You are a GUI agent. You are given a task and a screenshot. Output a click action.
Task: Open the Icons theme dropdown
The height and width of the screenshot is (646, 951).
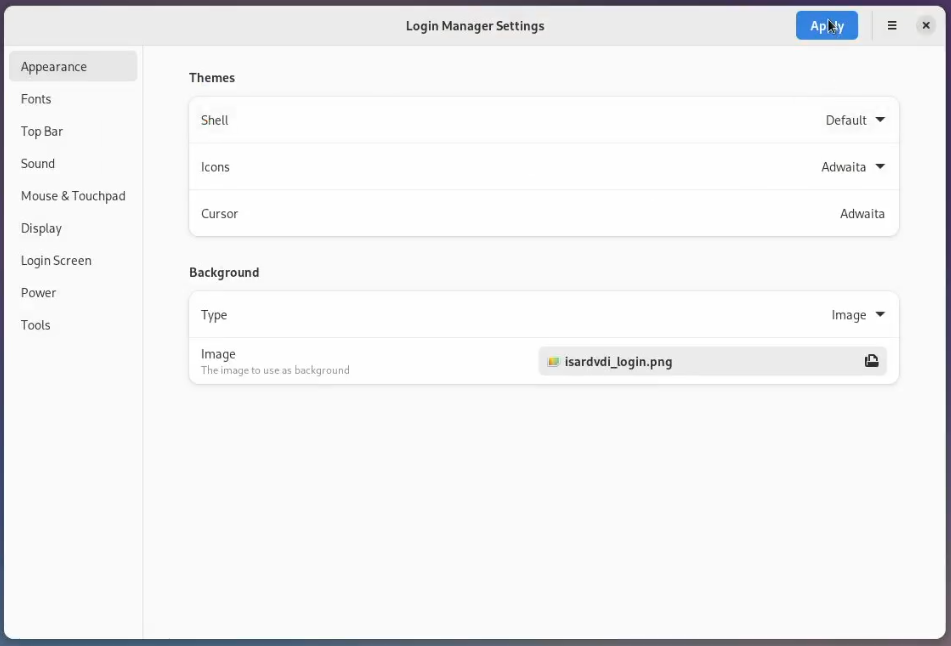pyautogui.click(x=853, y=167)
